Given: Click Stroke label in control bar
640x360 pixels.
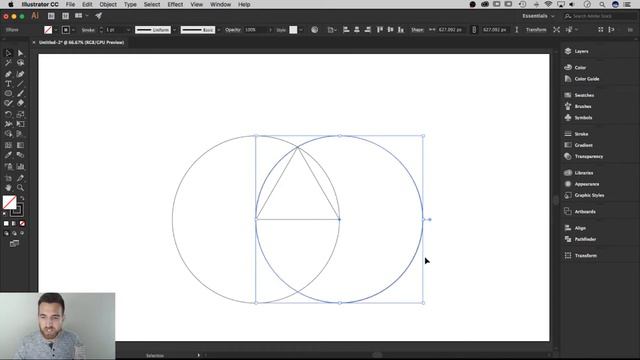Looking at the screenshot, I should click(88, 30).
